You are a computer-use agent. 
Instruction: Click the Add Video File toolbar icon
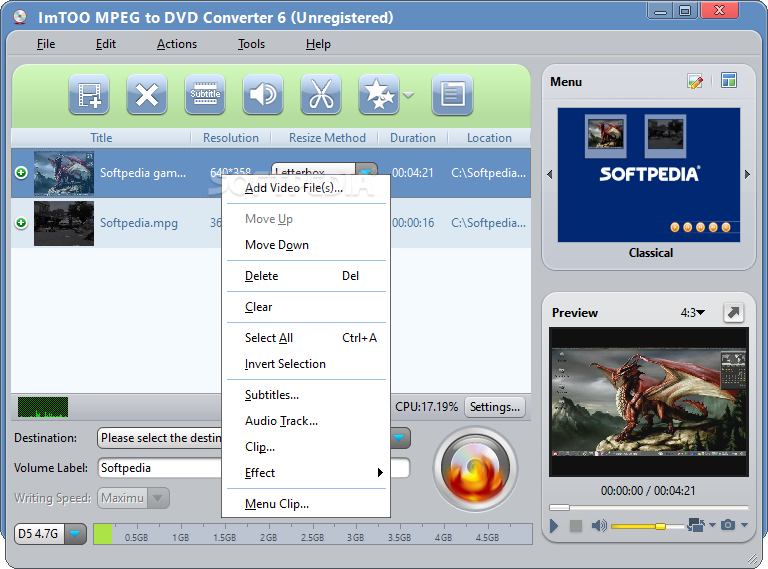click(89, 95)
